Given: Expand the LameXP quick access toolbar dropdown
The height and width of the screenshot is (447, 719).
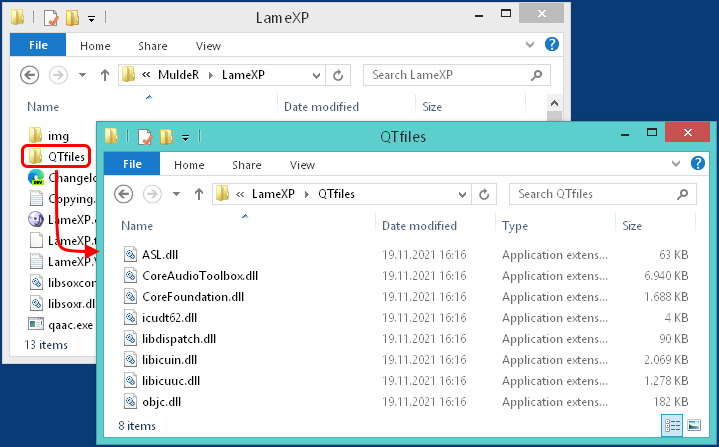Looking at the screenshot, I should [x=91, y=18].
